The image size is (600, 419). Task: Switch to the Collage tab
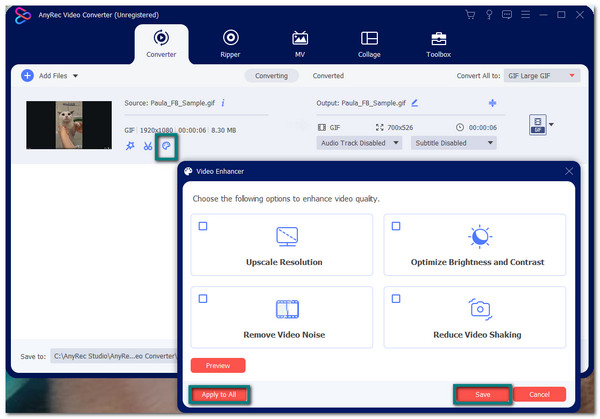pos(369,44)
